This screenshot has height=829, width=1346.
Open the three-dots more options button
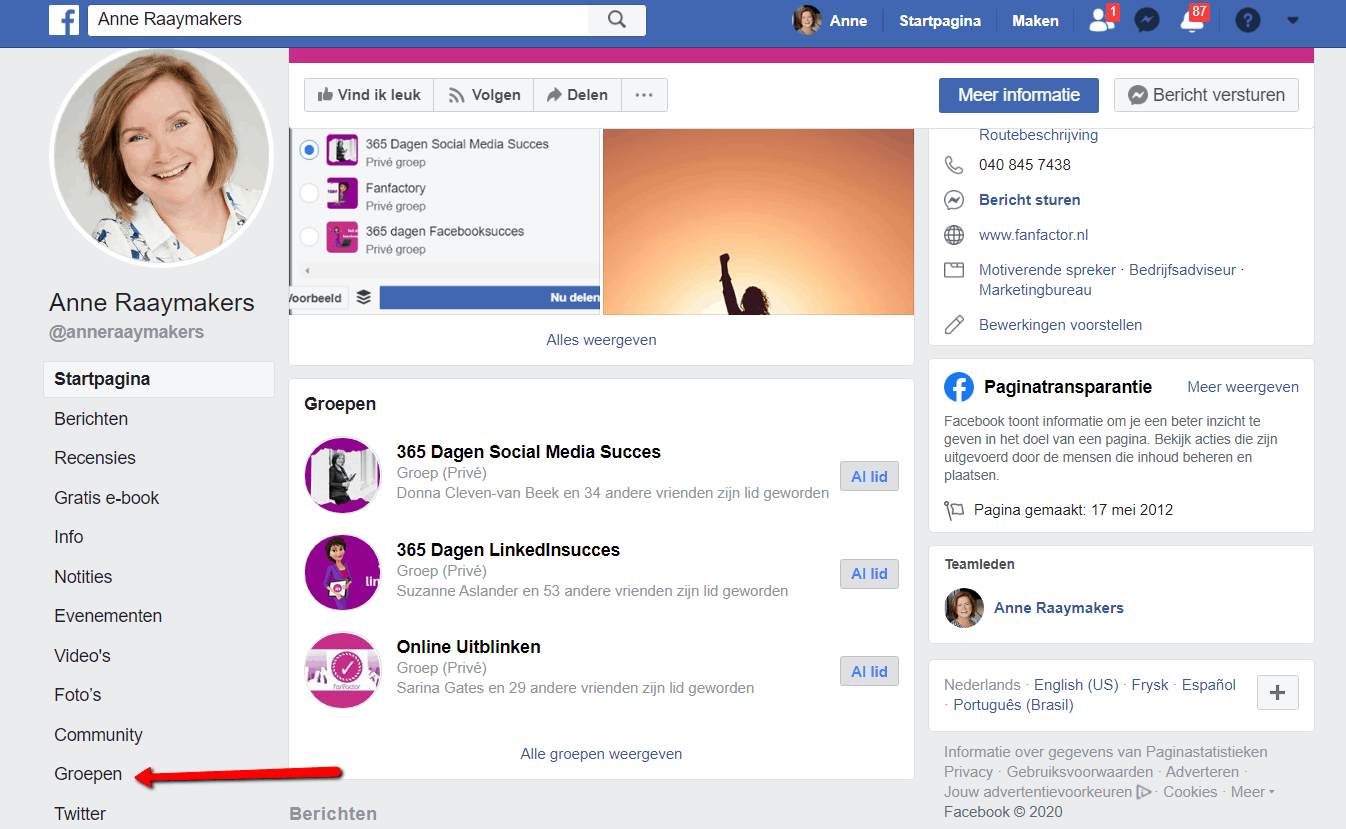(644, 95)
